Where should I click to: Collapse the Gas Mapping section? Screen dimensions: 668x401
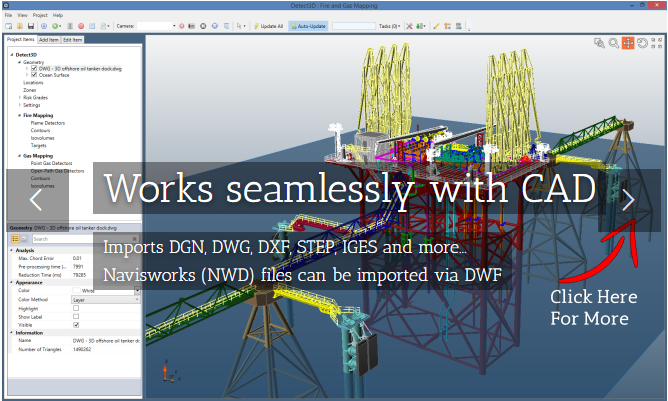tap(19, 156)
